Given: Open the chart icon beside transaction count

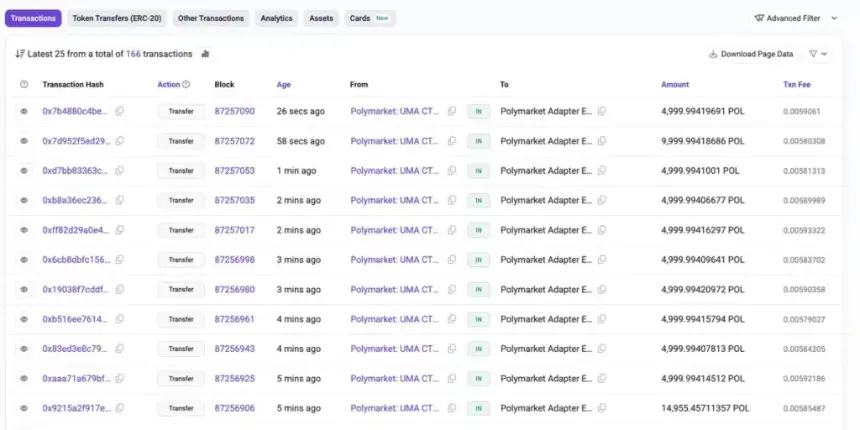Looking at the screenshot, I should pyautogui.click(x=205, y=54).
